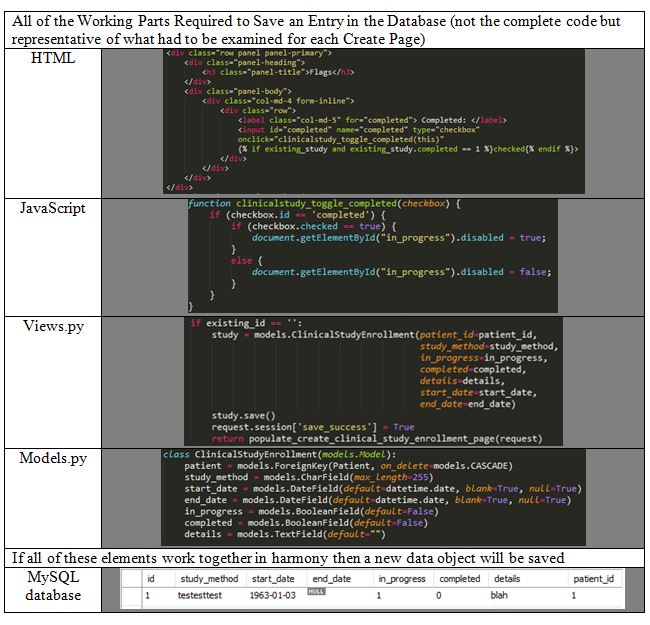Click the 'All of the Working Parts' heading
This screenshot has height=625, width=650.
[316, 30]
